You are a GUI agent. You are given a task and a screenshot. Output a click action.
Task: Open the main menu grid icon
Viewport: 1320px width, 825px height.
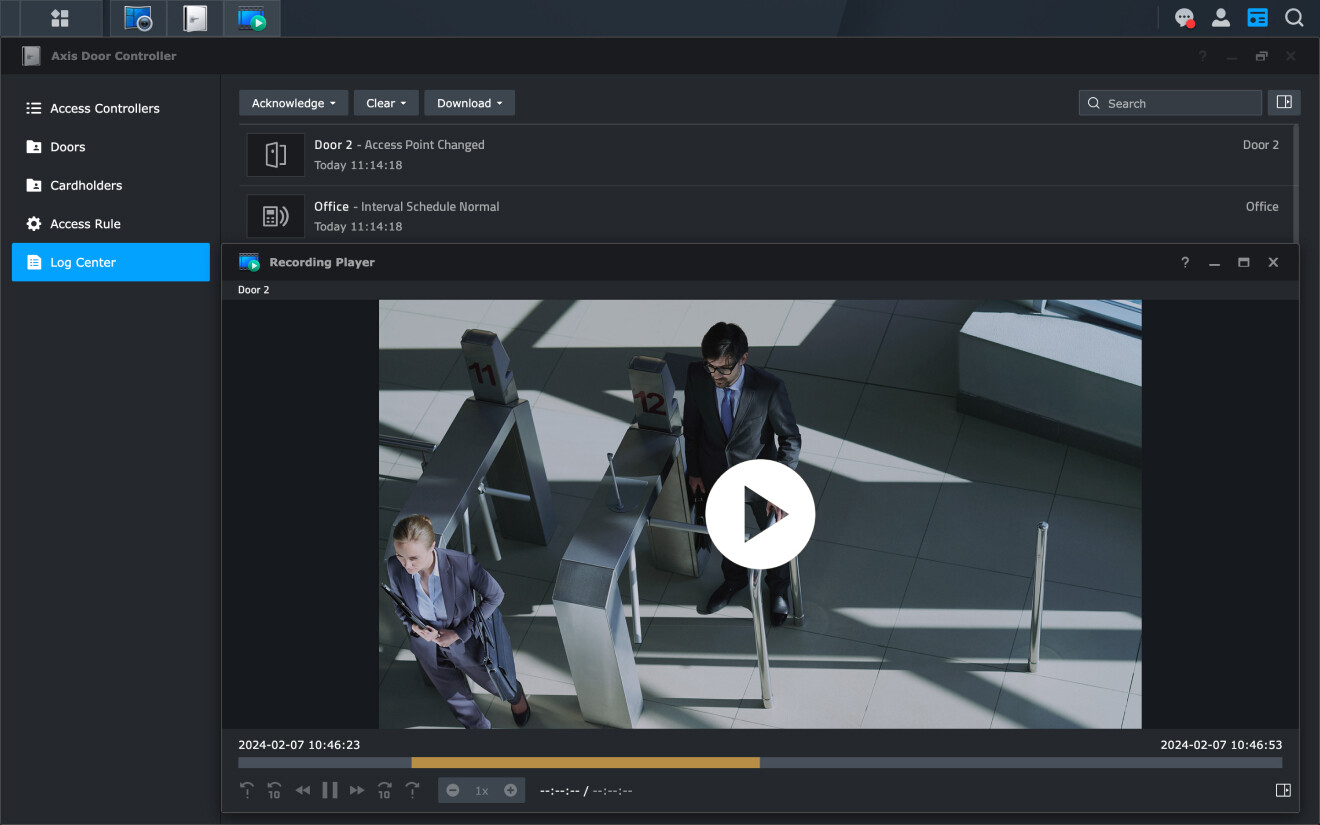pos(60,18)
